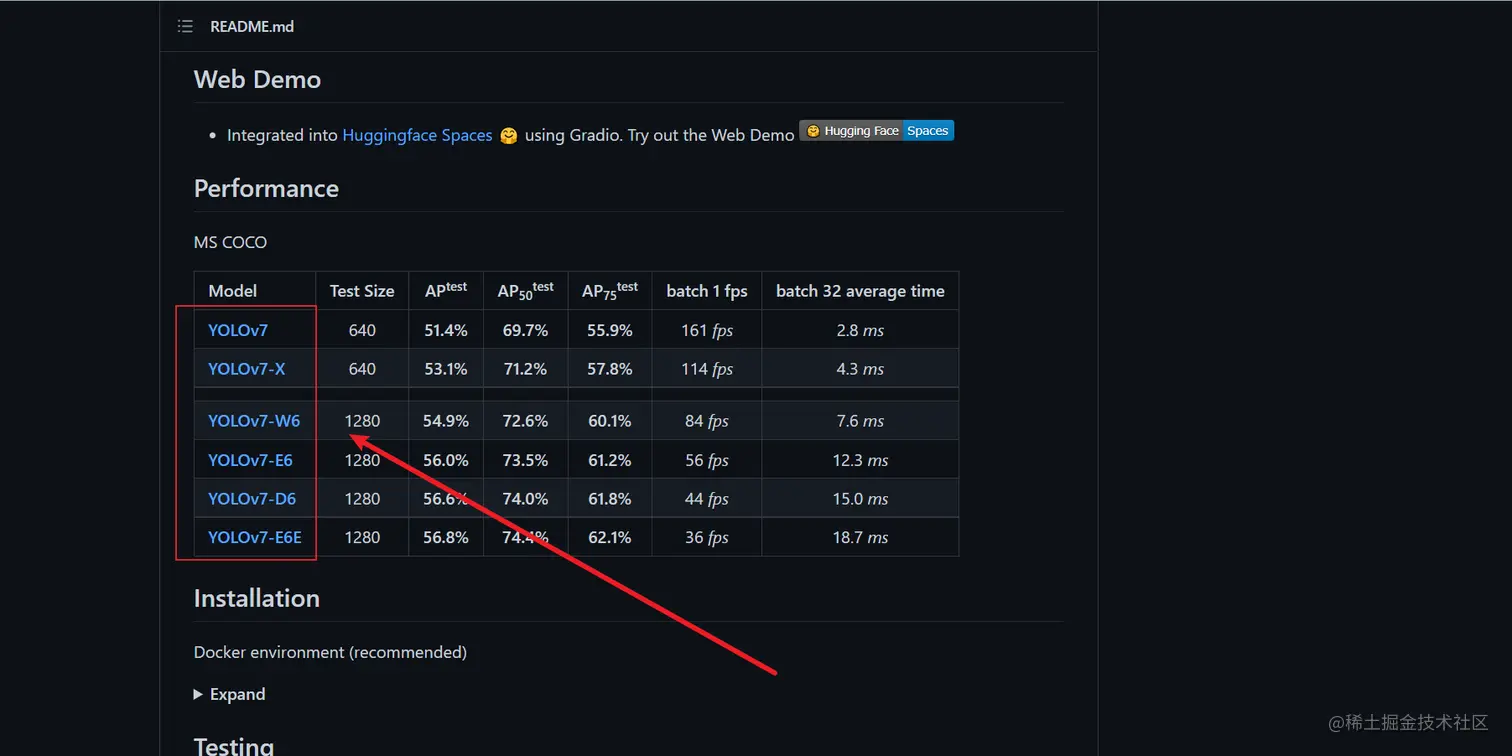The width and height of the screenshot is (1512, 756).
Task: Open the YOLOv7 model link
Action: (x=238, y=330)
